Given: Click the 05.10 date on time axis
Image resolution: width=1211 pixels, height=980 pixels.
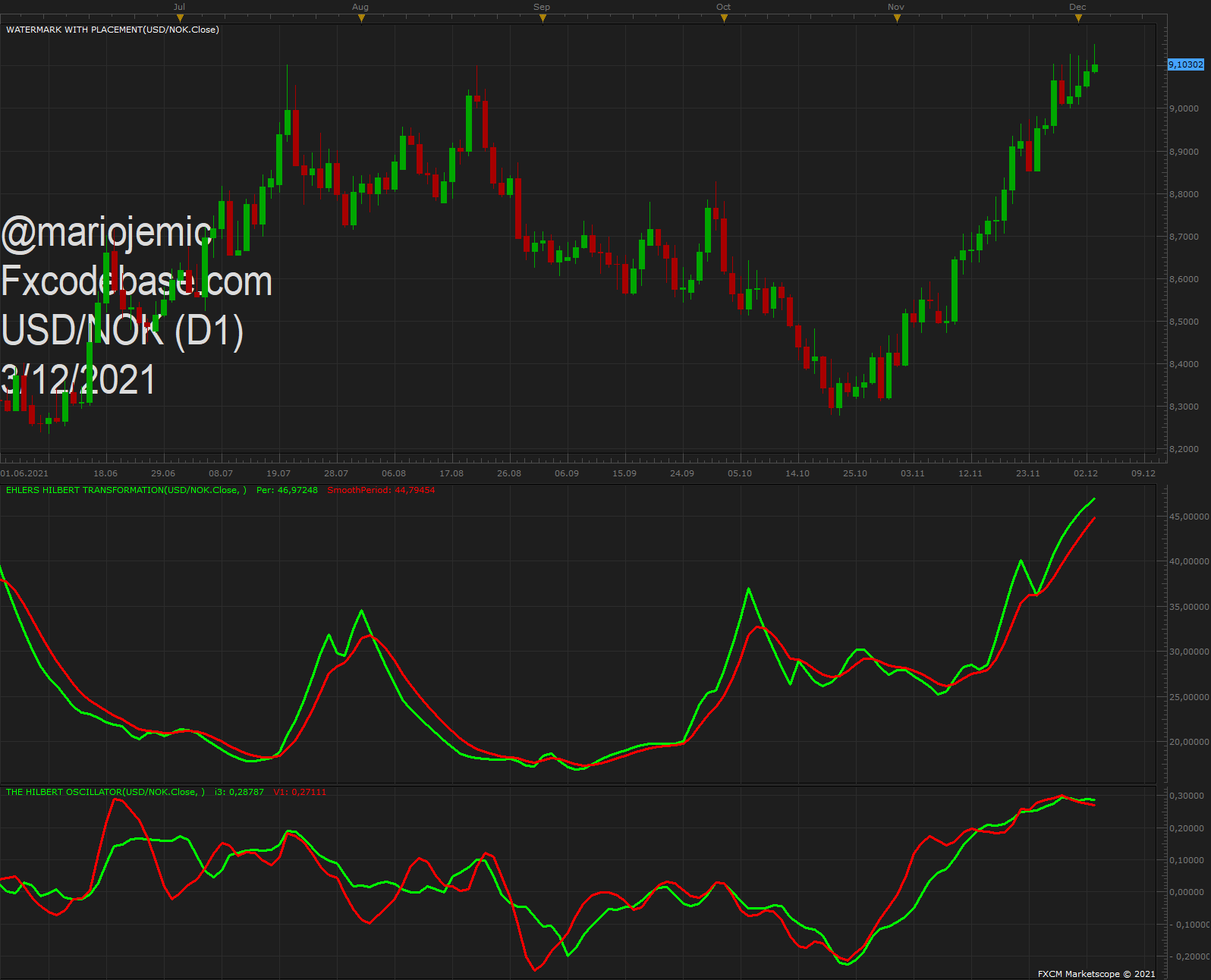Looking at the screenshot, I should [x=740, y=473].
